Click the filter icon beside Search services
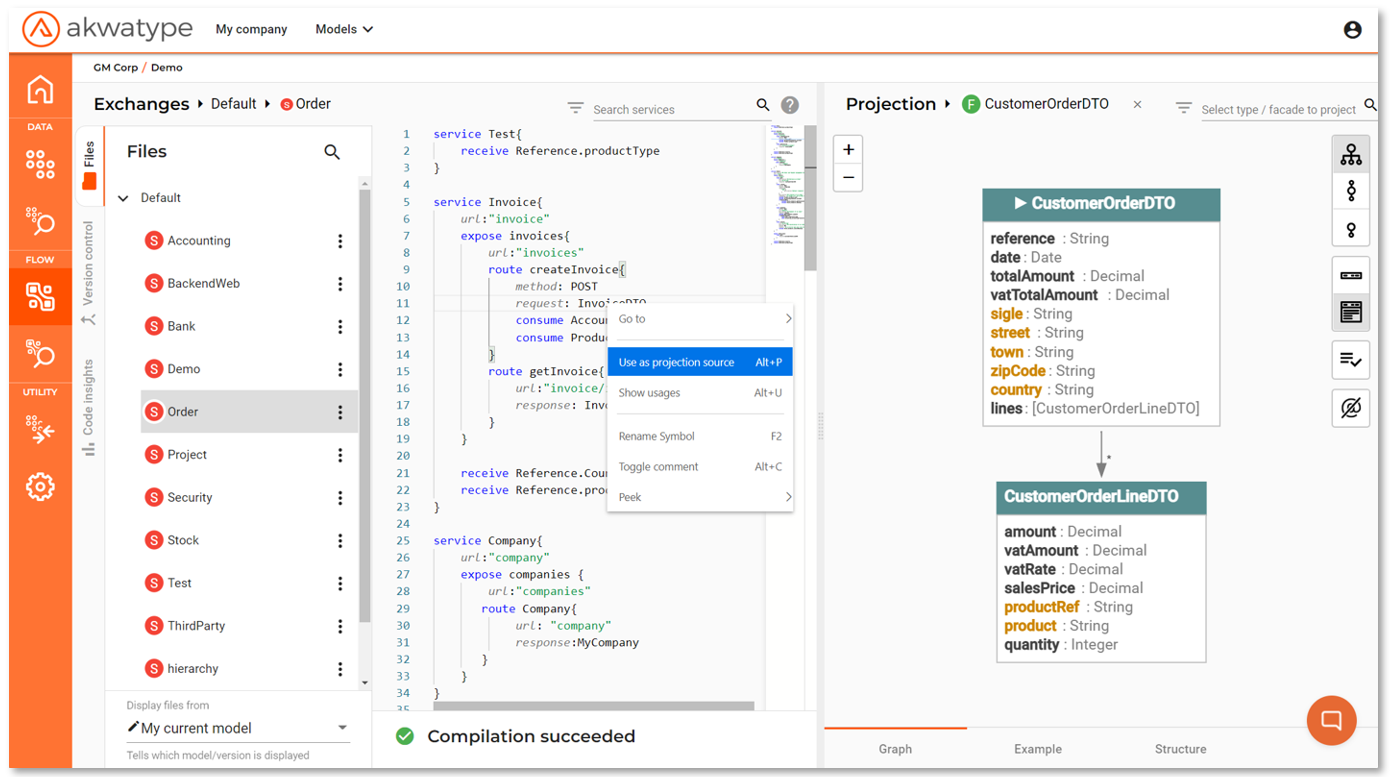Screen dimensions: 1390x777 [x=576, y=107]
